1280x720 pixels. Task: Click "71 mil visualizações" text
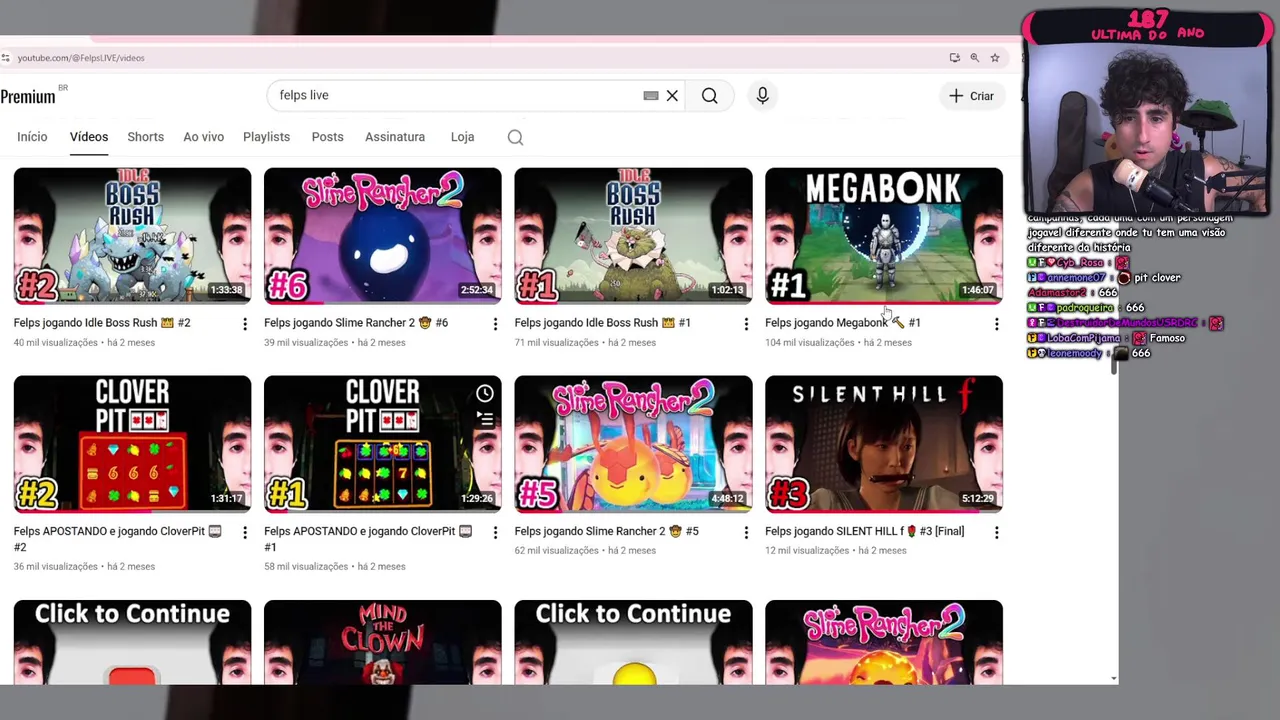pos(557,343)
